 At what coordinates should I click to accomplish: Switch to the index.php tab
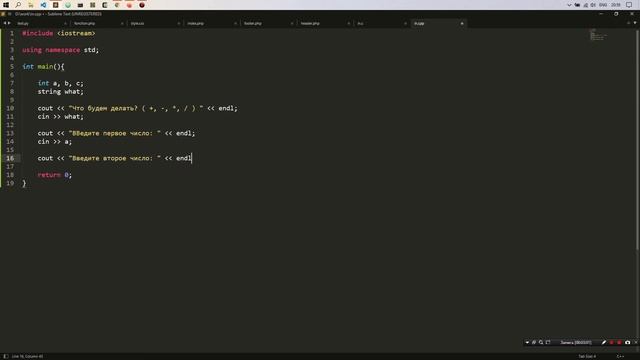[196, 23]
